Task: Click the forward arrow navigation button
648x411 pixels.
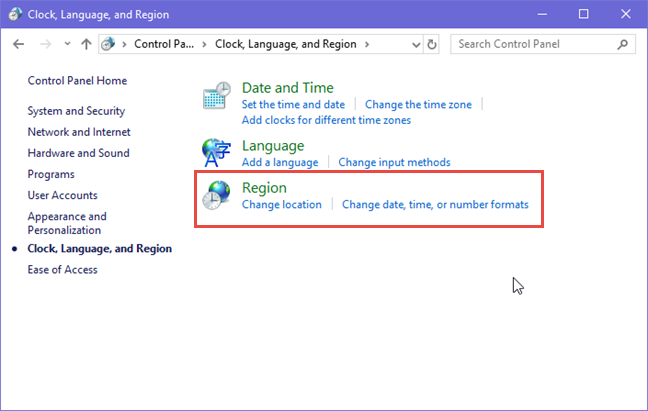Action: pyautogui.click(x=45, y=44)
